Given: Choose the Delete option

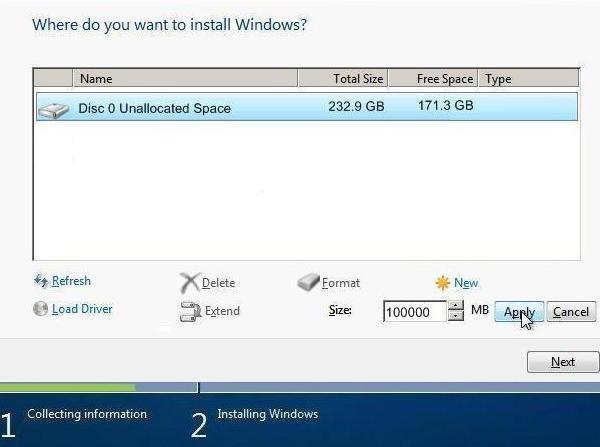Looking at the screenshot, I should pos(218,283).
